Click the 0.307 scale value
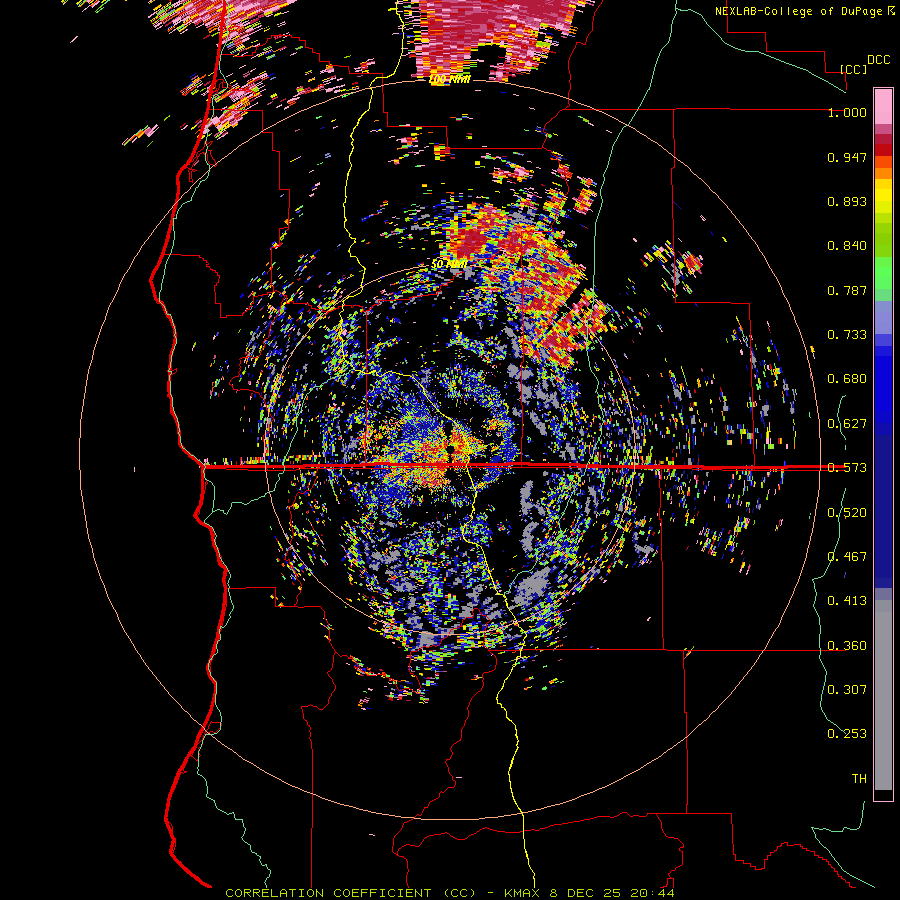This screenshot has height=900, width=900. [x=847, y=690]
